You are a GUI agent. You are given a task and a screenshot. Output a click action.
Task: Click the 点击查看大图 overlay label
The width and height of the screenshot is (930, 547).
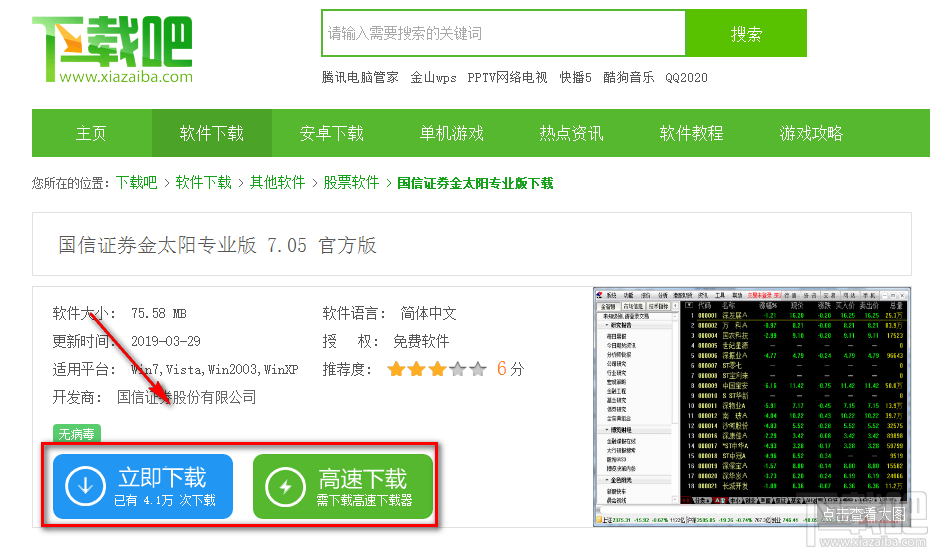[x=864, y=514]
